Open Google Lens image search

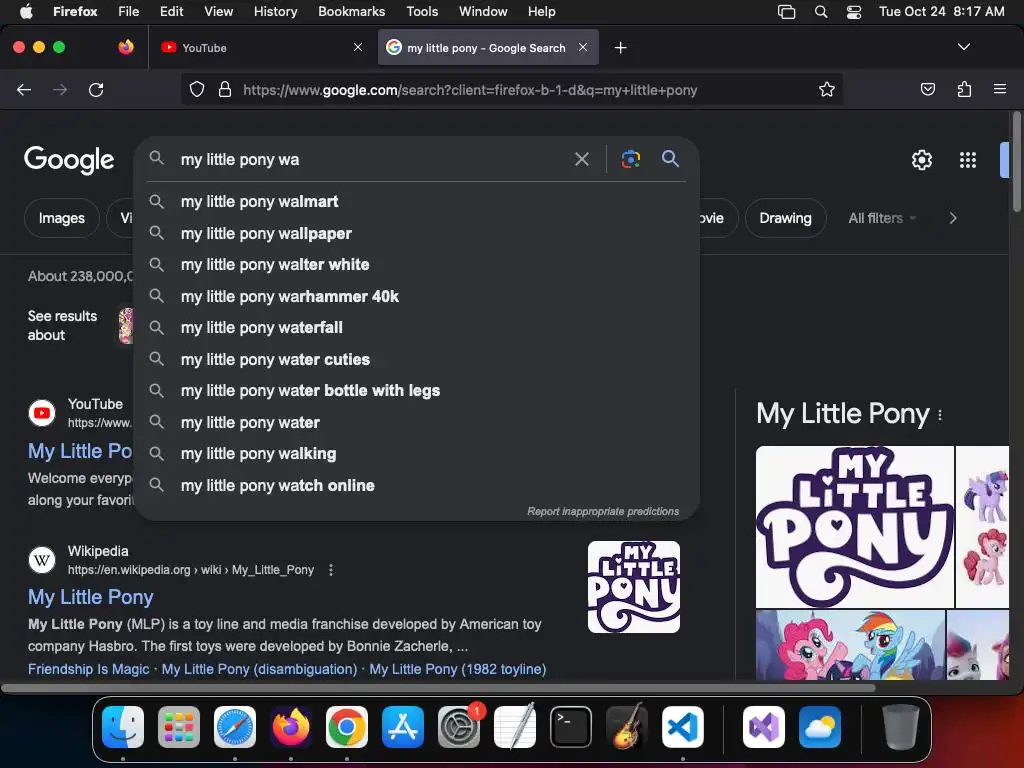pyautogui.click(x=630, y=159)
